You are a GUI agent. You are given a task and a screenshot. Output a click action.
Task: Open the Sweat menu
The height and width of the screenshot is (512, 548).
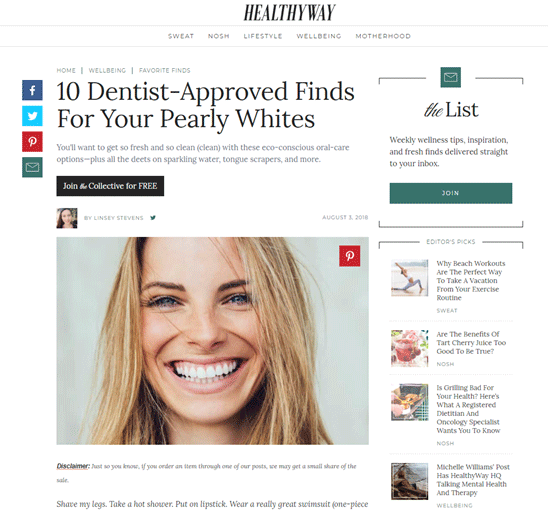point(181,36)
